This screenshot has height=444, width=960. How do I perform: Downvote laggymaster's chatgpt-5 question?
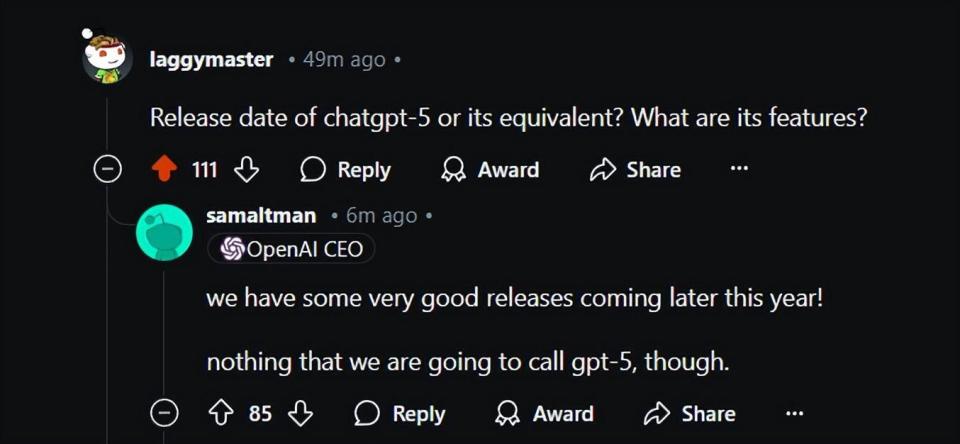point(246,170)
